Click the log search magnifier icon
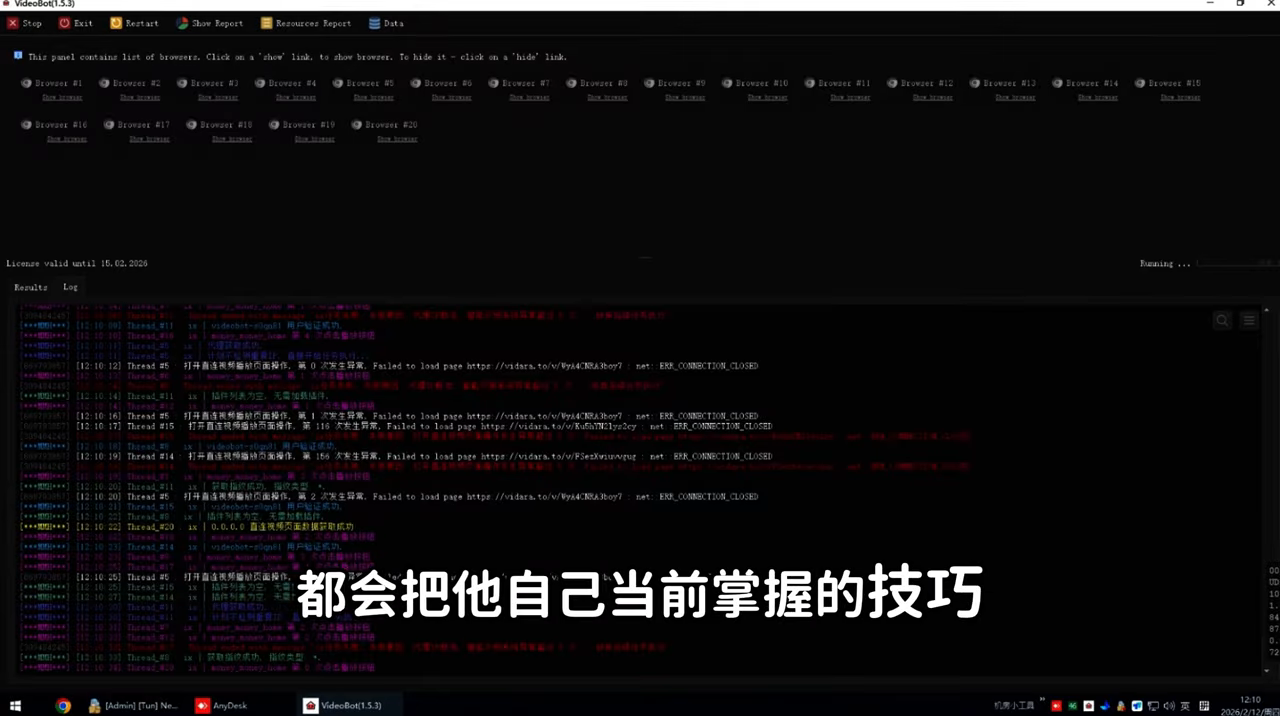The image size is (1280, 716). (x=1222, y=320)
